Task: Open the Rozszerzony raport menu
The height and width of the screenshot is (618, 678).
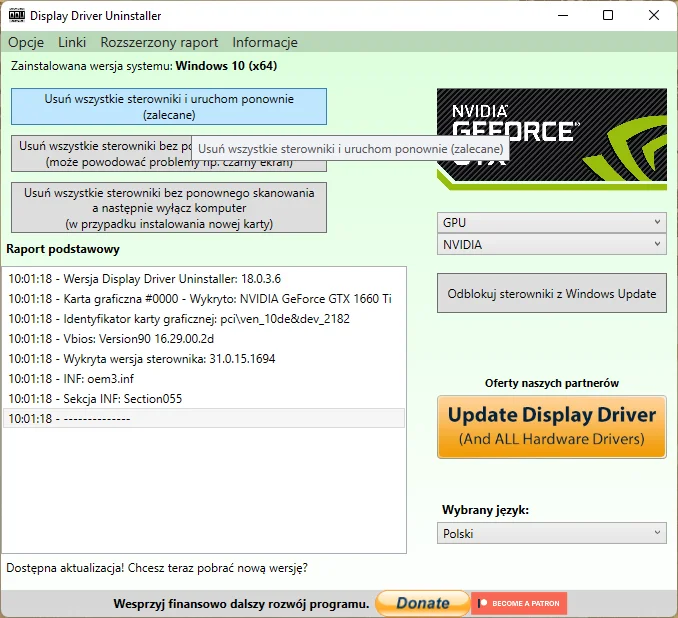Action: coord(159,42)
